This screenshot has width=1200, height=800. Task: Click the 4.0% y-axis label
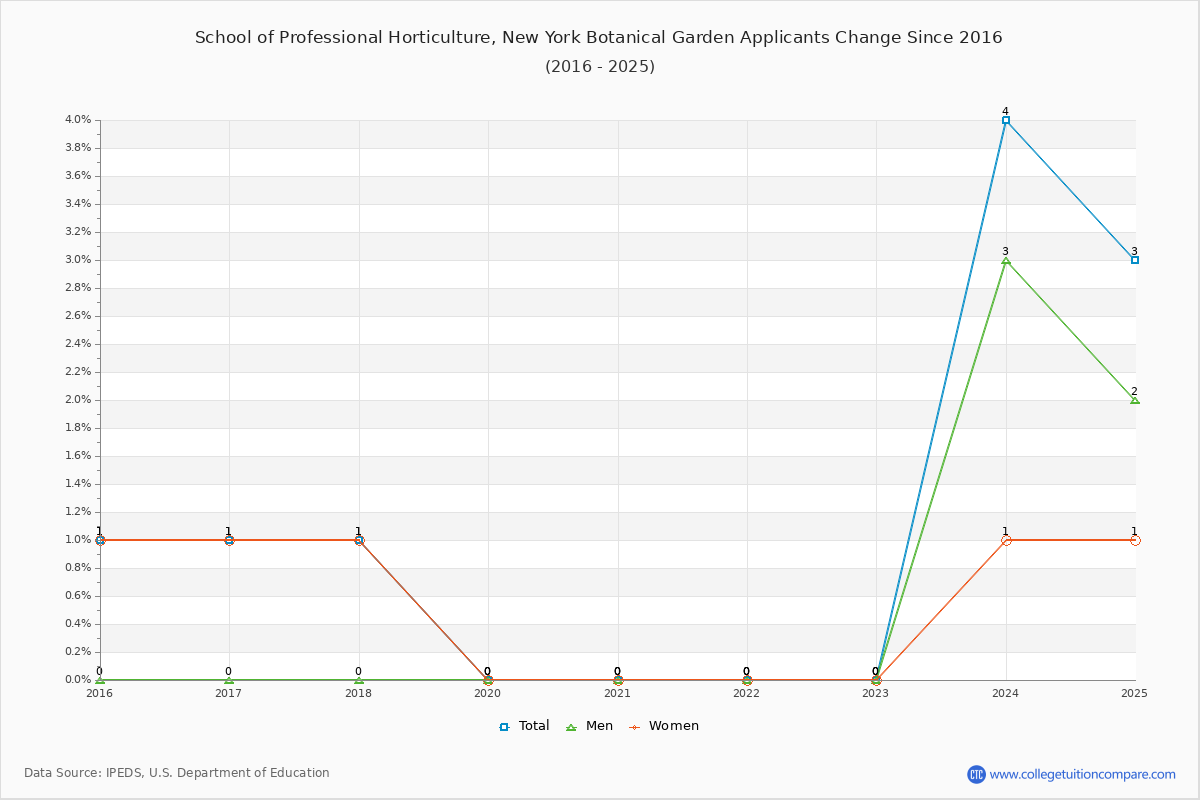[x=78, y=120]
